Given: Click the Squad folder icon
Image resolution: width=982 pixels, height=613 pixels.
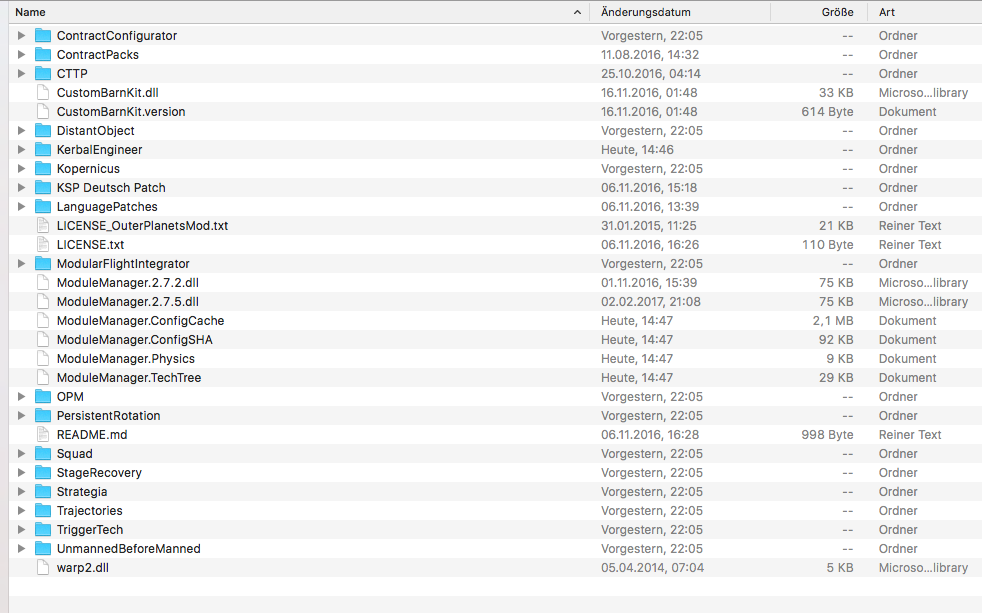Looking at the screenshot, I should click(42, 453).
